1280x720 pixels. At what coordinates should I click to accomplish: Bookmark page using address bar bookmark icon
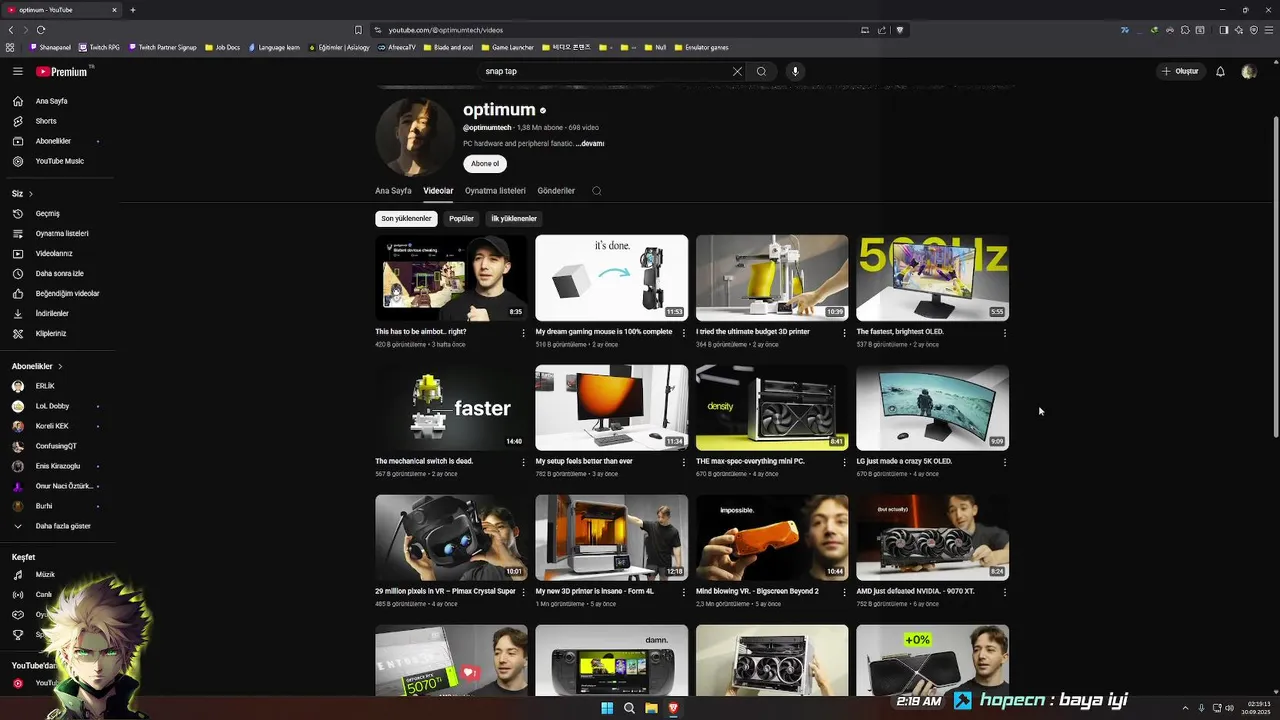(x=358, y=30)
